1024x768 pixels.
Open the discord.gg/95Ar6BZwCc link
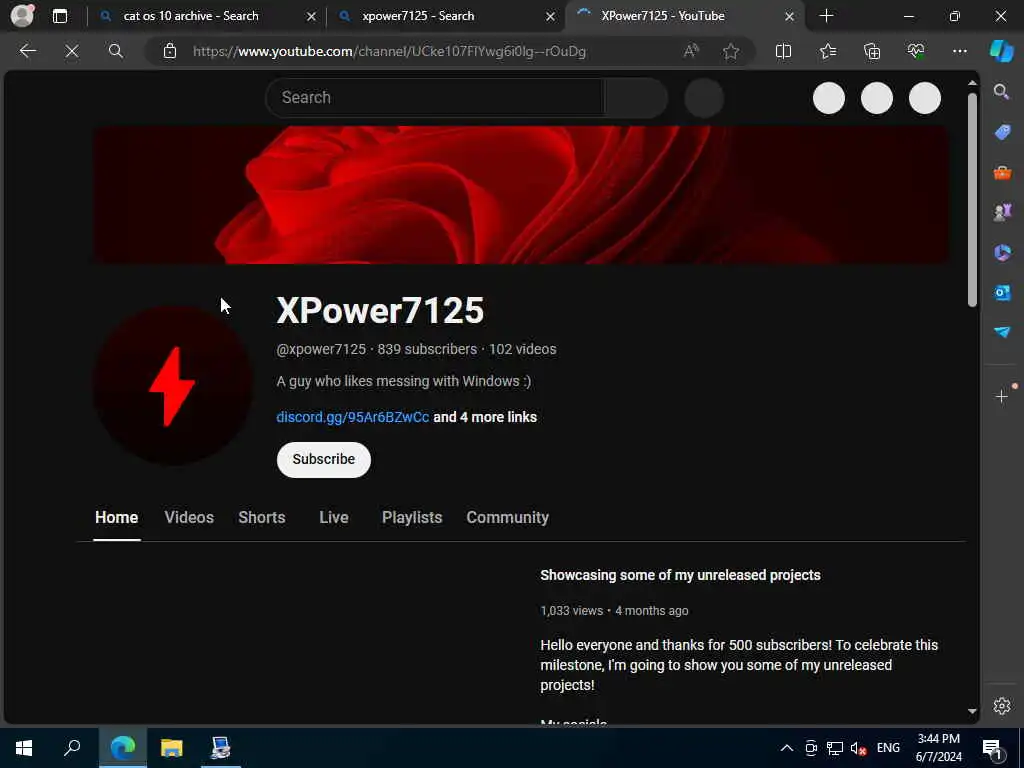pos(353,417)
